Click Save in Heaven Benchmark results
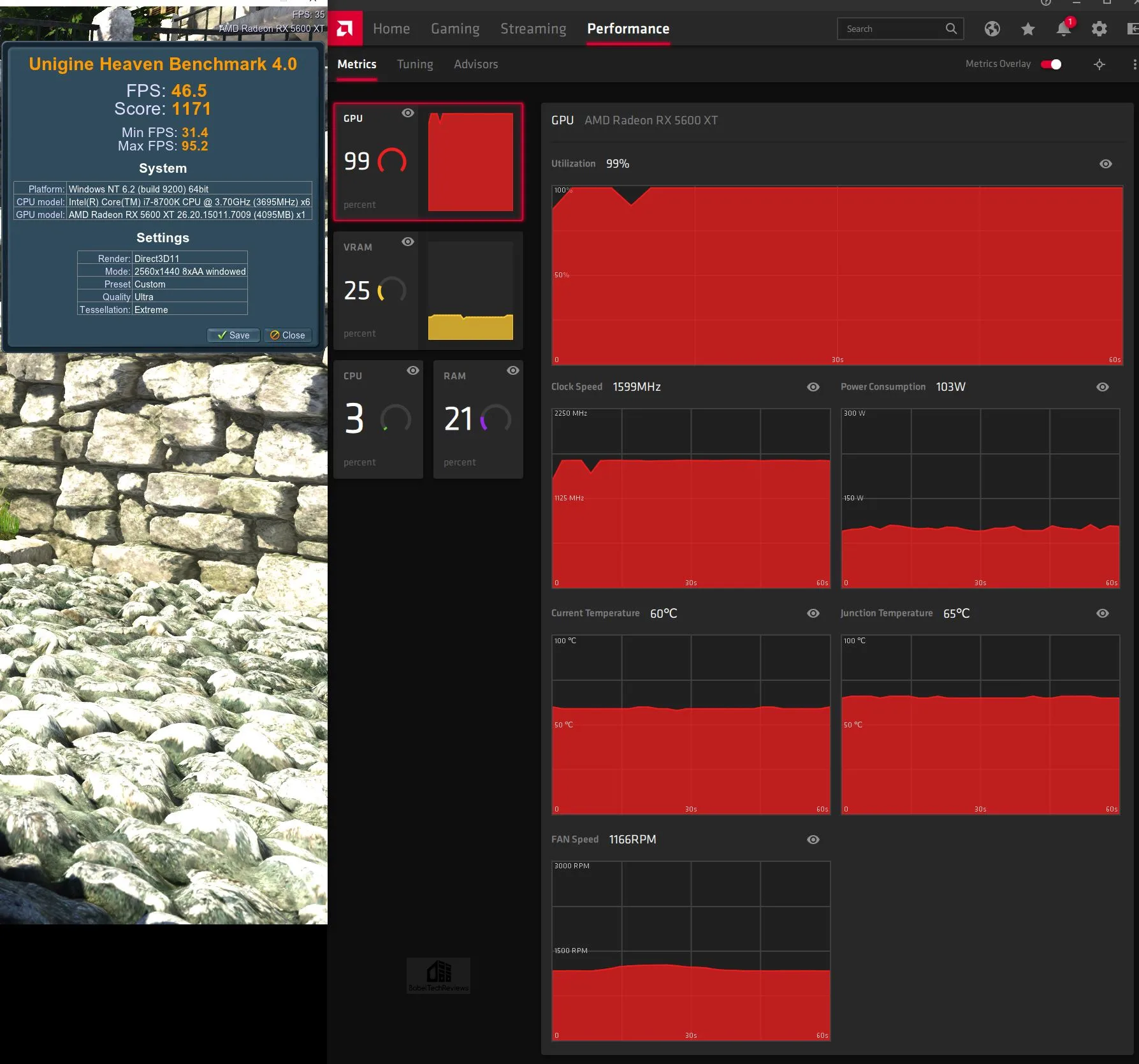The image size is (1139, 1064). pyautogui.click(x=234, y=335)
